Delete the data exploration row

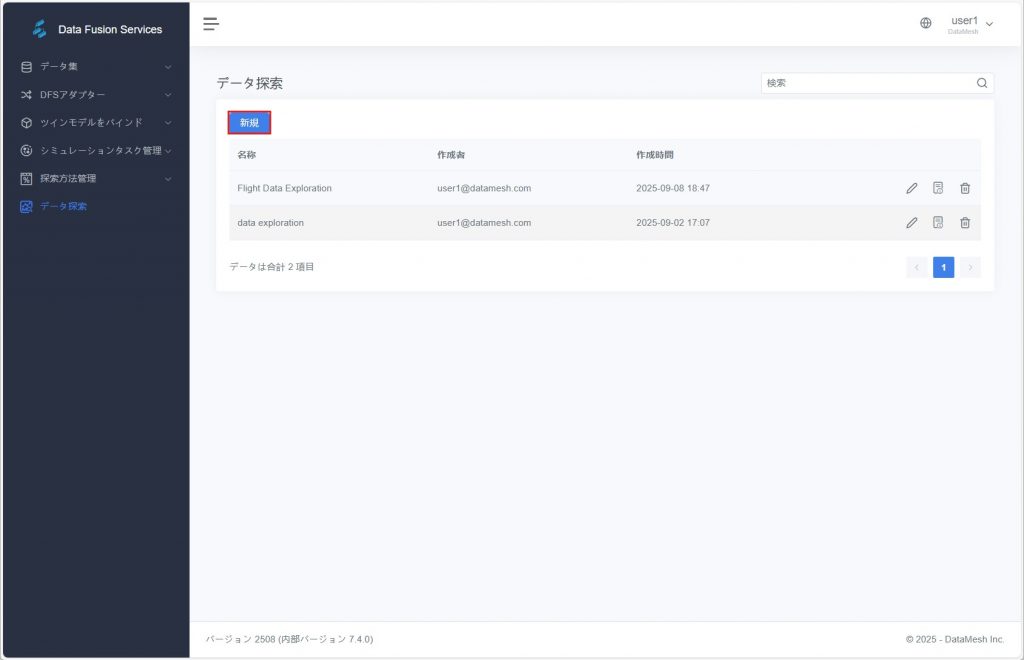(965, 223)
